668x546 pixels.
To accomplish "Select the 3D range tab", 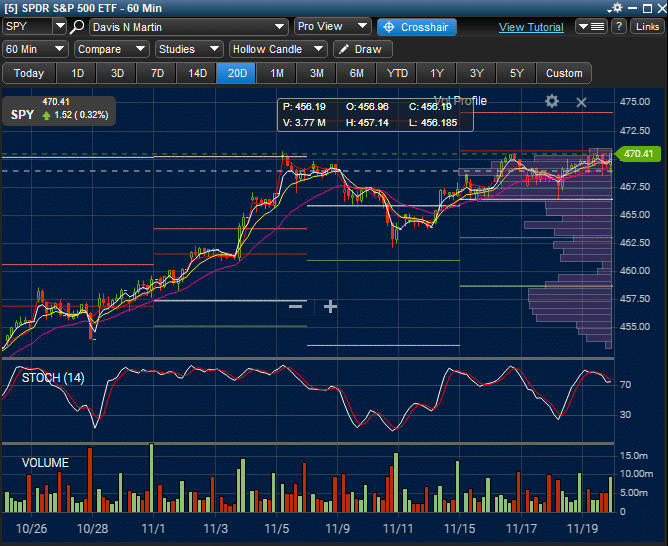I will (117, 73).
